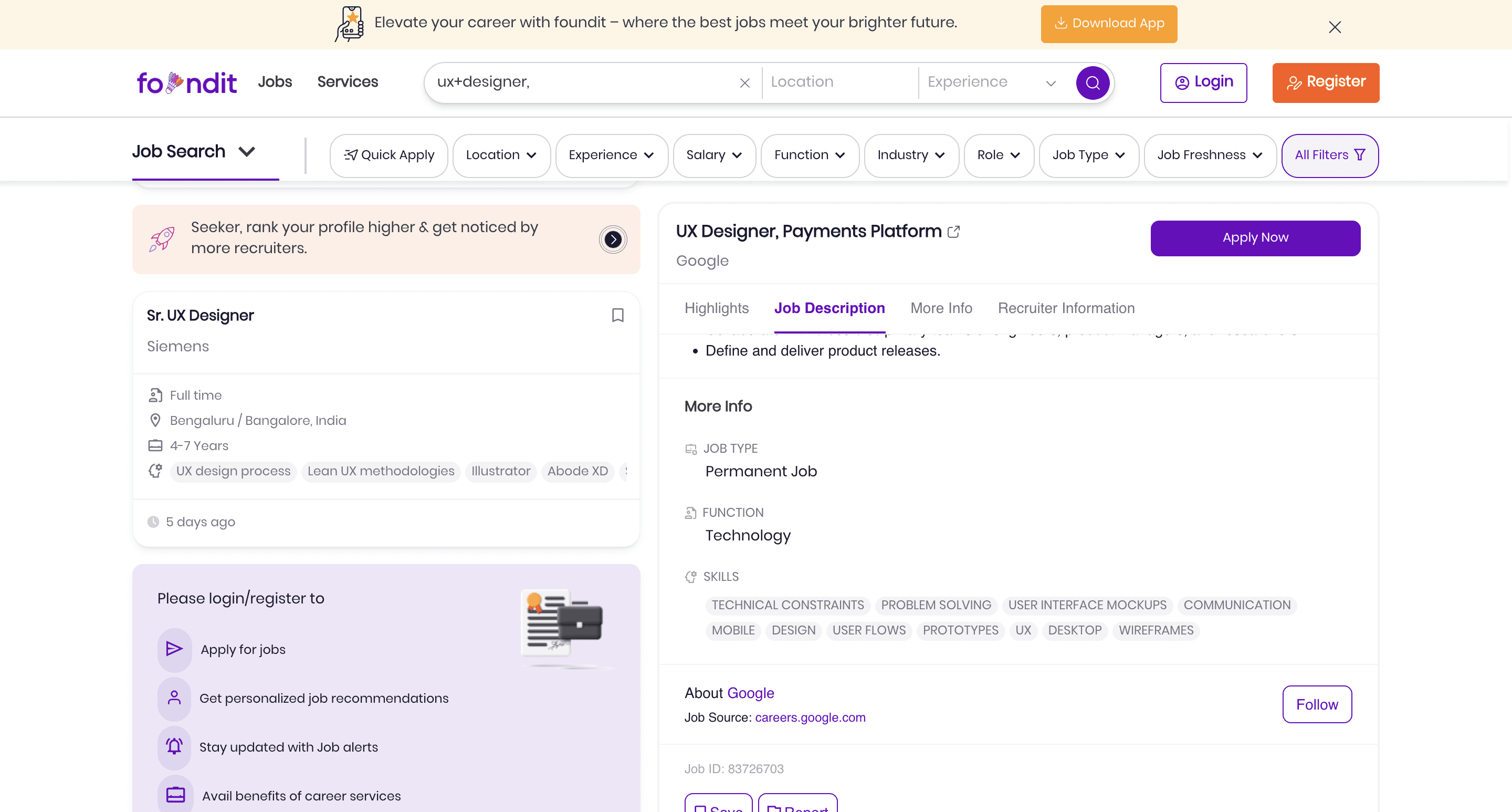1512x812 pixels.
Task: Open the Job Freshness filter
Action: (x=1210, y=155)
